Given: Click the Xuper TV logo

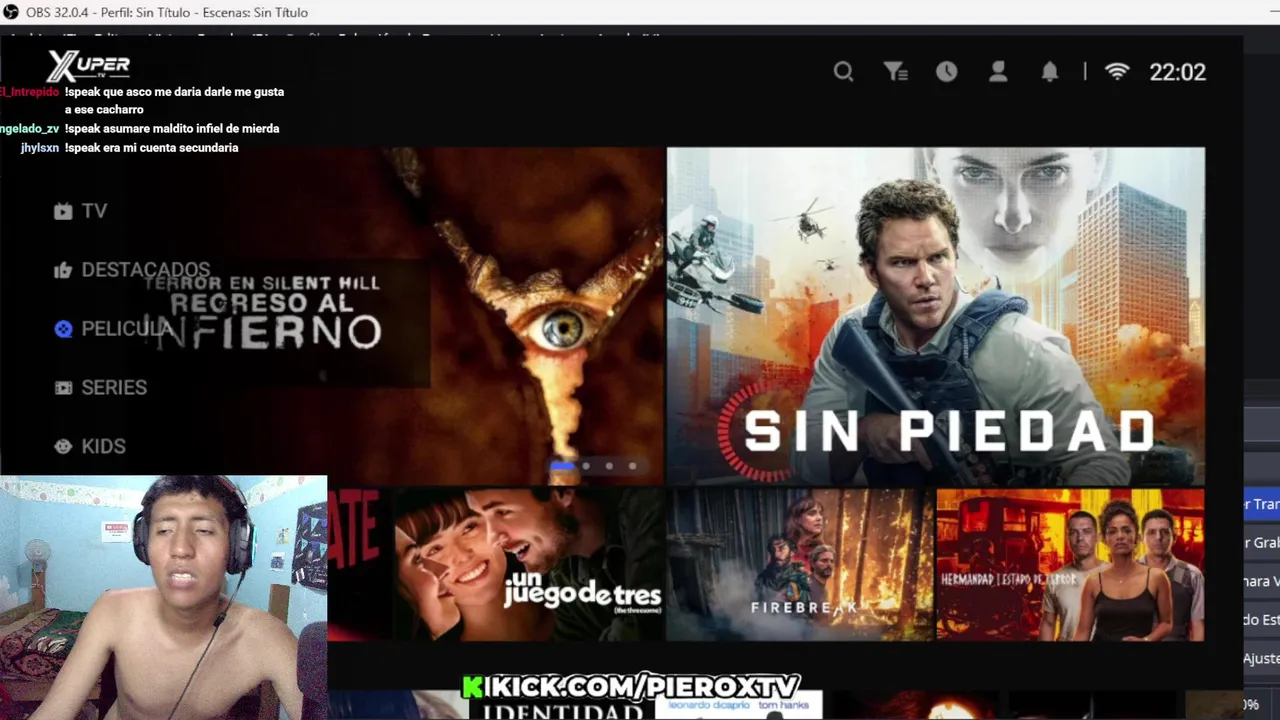Looking at the screenshot, I should pos(88,66).
